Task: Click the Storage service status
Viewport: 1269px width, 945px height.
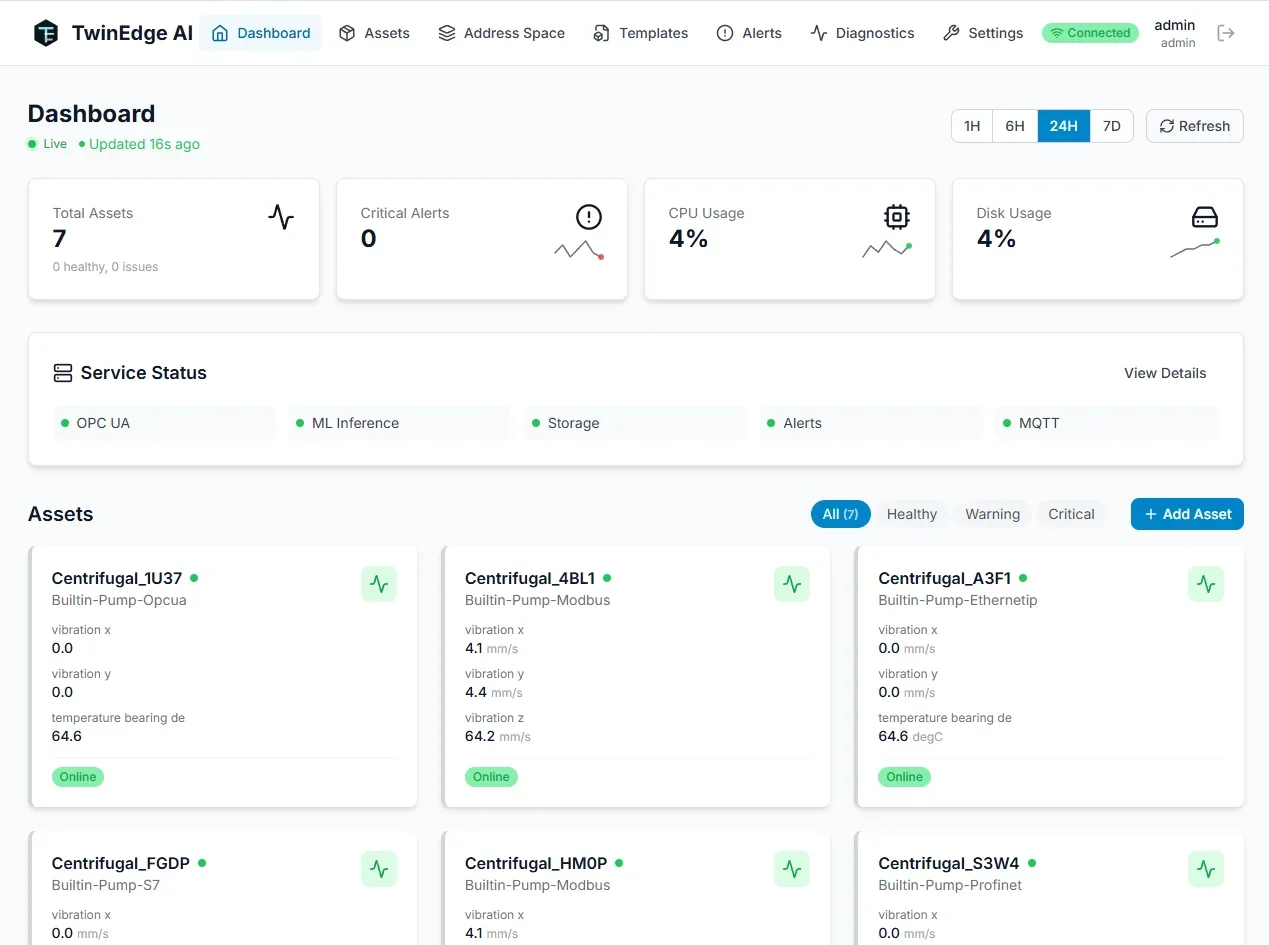Action: [635, 423]
